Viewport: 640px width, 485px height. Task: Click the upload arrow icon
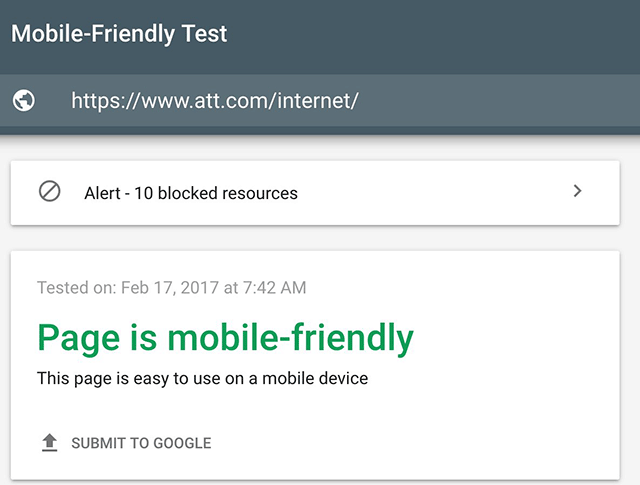(x=49, y=443)
